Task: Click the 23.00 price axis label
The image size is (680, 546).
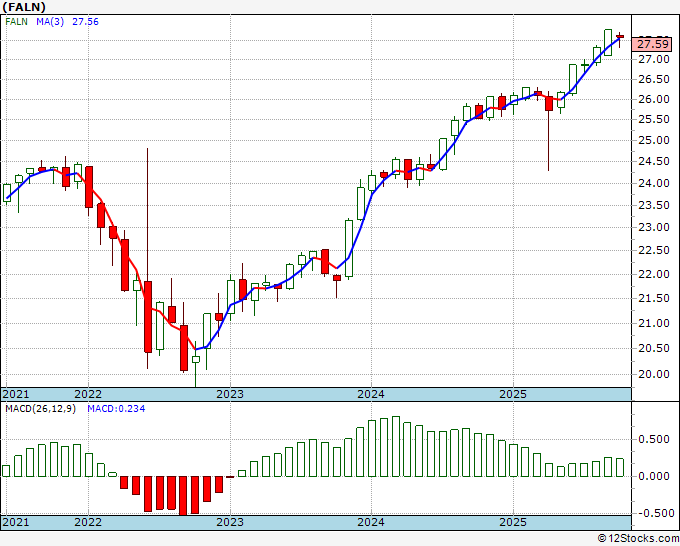Action: [654, 227]
